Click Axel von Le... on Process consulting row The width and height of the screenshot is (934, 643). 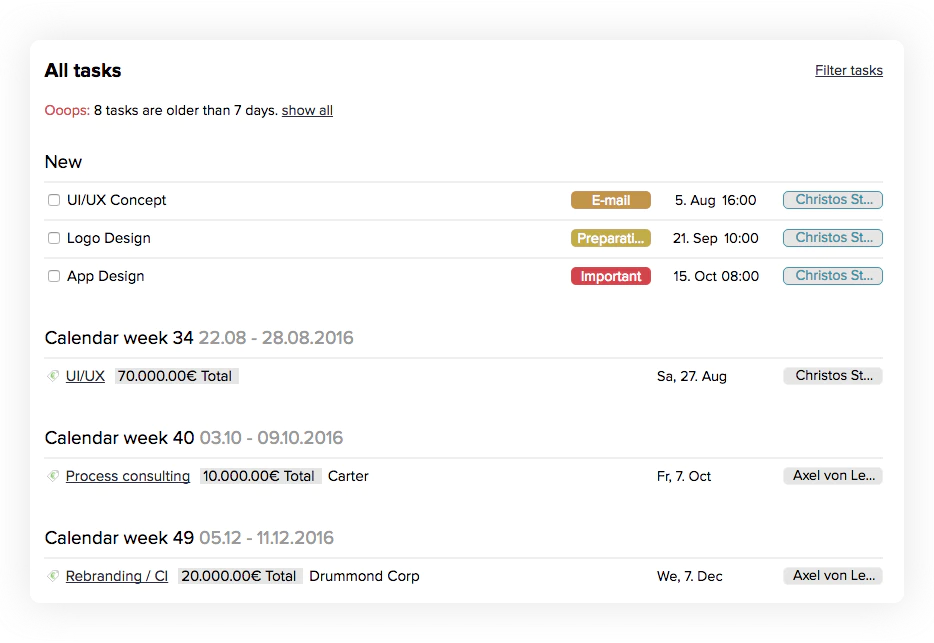(x=833, y=476)
